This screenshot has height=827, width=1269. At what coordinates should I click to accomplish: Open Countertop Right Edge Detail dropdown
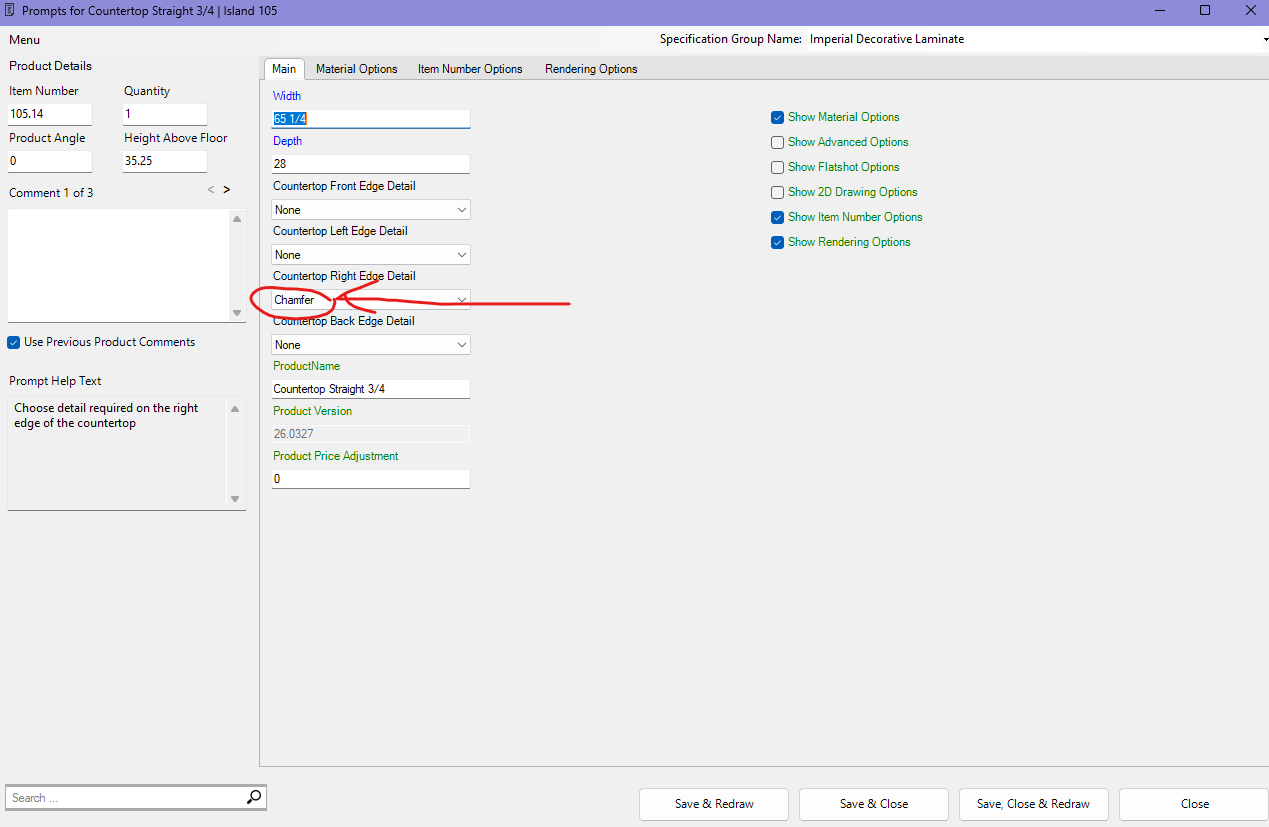pos(371,300)
